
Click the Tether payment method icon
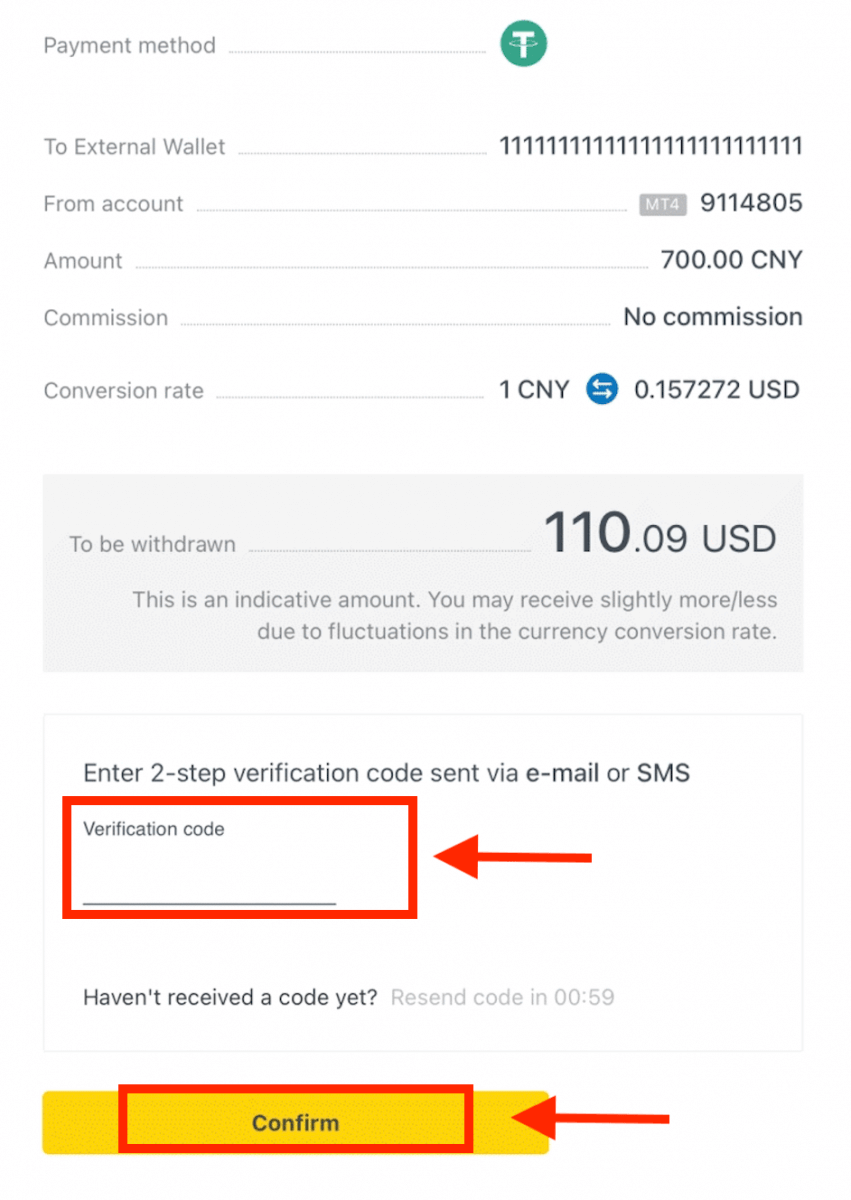pyautogui.click(x=523, y=44)
